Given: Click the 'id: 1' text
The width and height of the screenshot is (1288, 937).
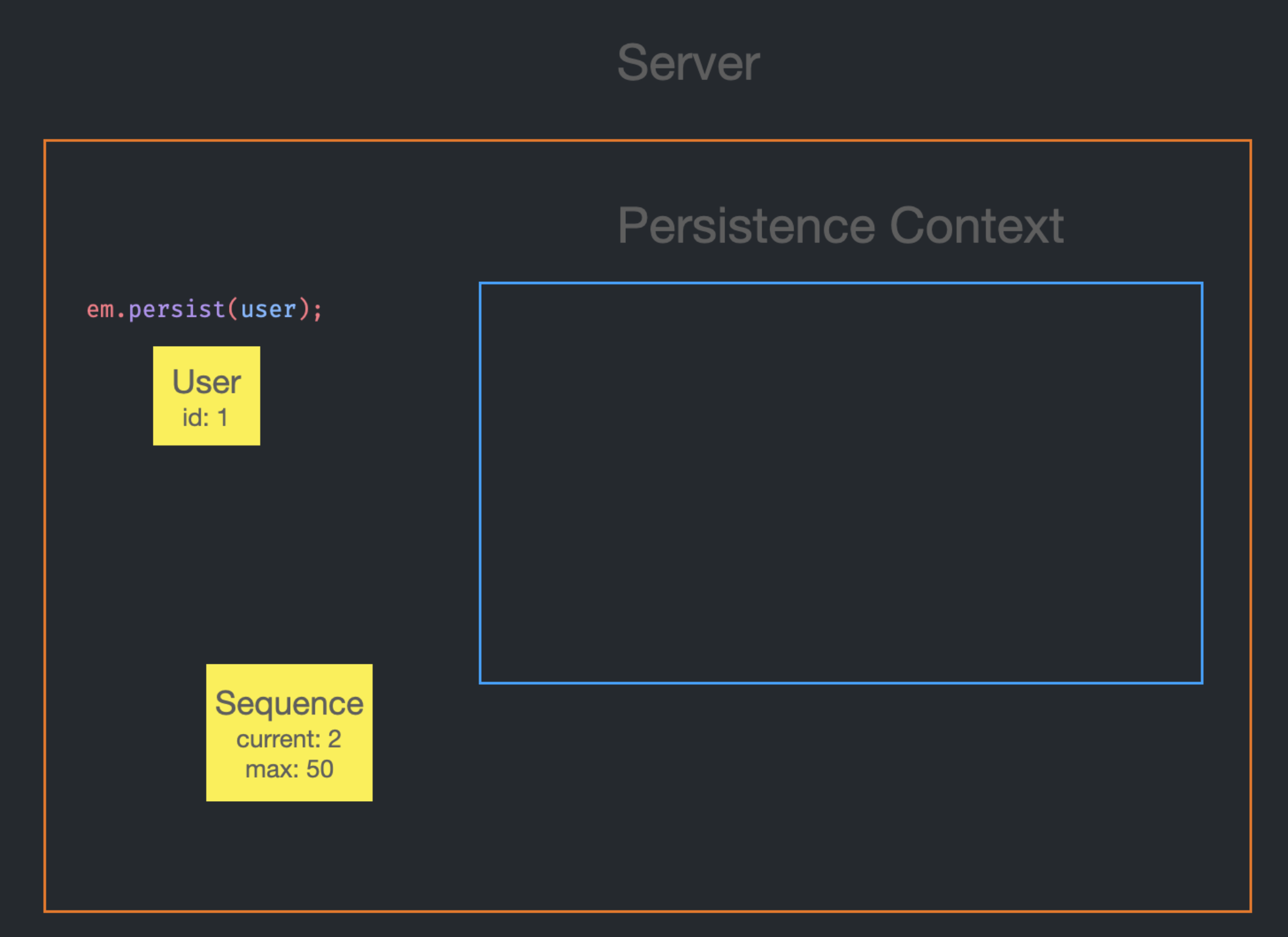Looking at the screenshot, I should pos(205,418).
